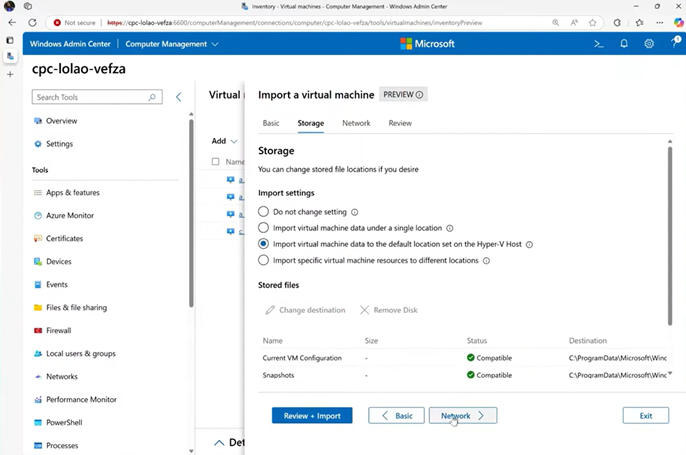Click the import panel vertical scrollbar
The height and width of the screenshot is (455, 686).
pyautogui.click(x=670, y=236)
